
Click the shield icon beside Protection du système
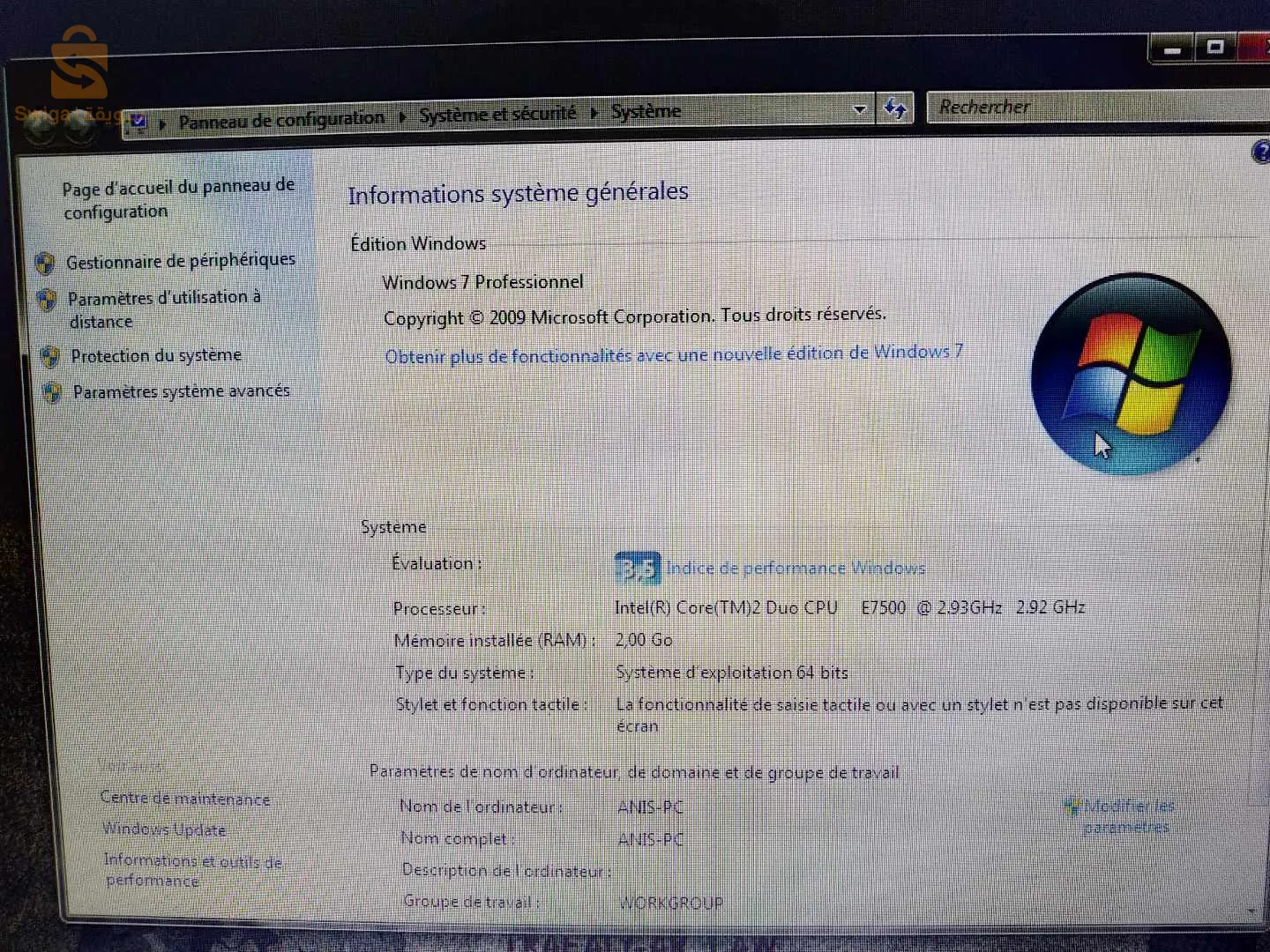[50, 357]
